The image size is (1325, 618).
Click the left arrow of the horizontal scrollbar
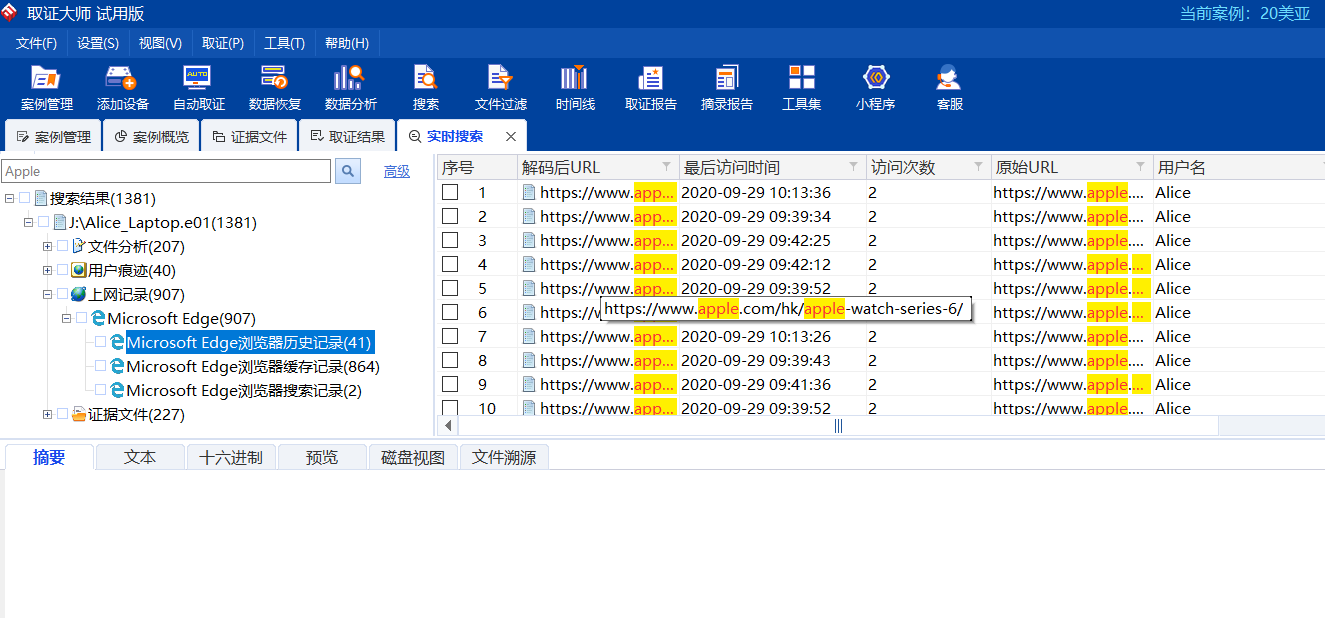[447, 426]
